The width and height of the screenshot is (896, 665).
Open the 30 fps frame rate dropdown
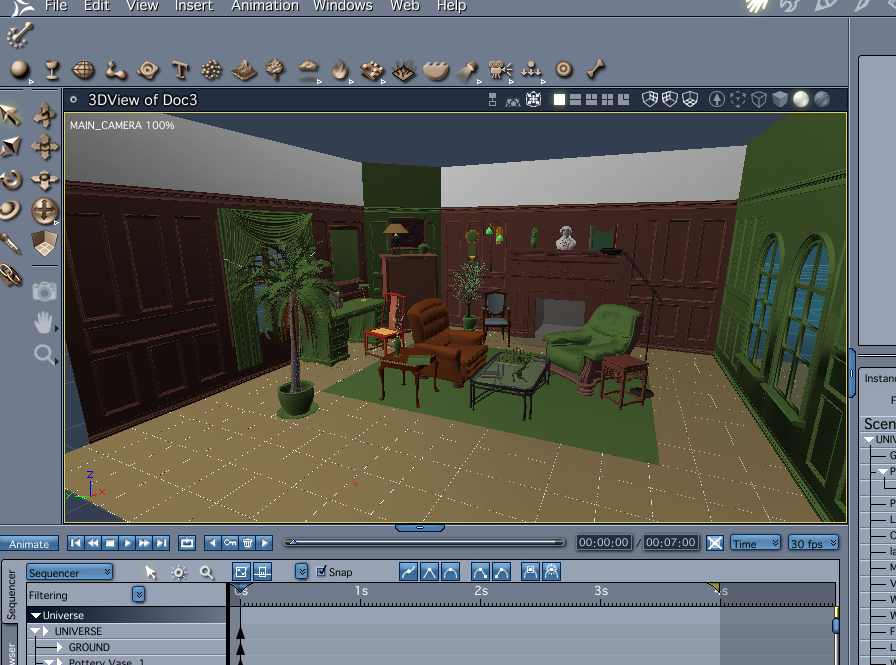pyautogui.click(x=813, y=543)
